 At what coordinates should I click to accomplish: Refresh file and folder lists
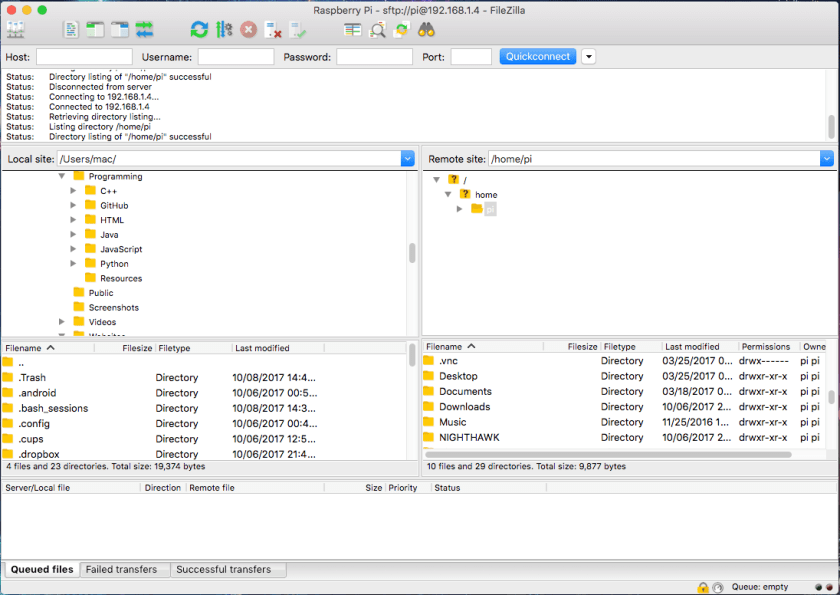(x=199, y=30)
